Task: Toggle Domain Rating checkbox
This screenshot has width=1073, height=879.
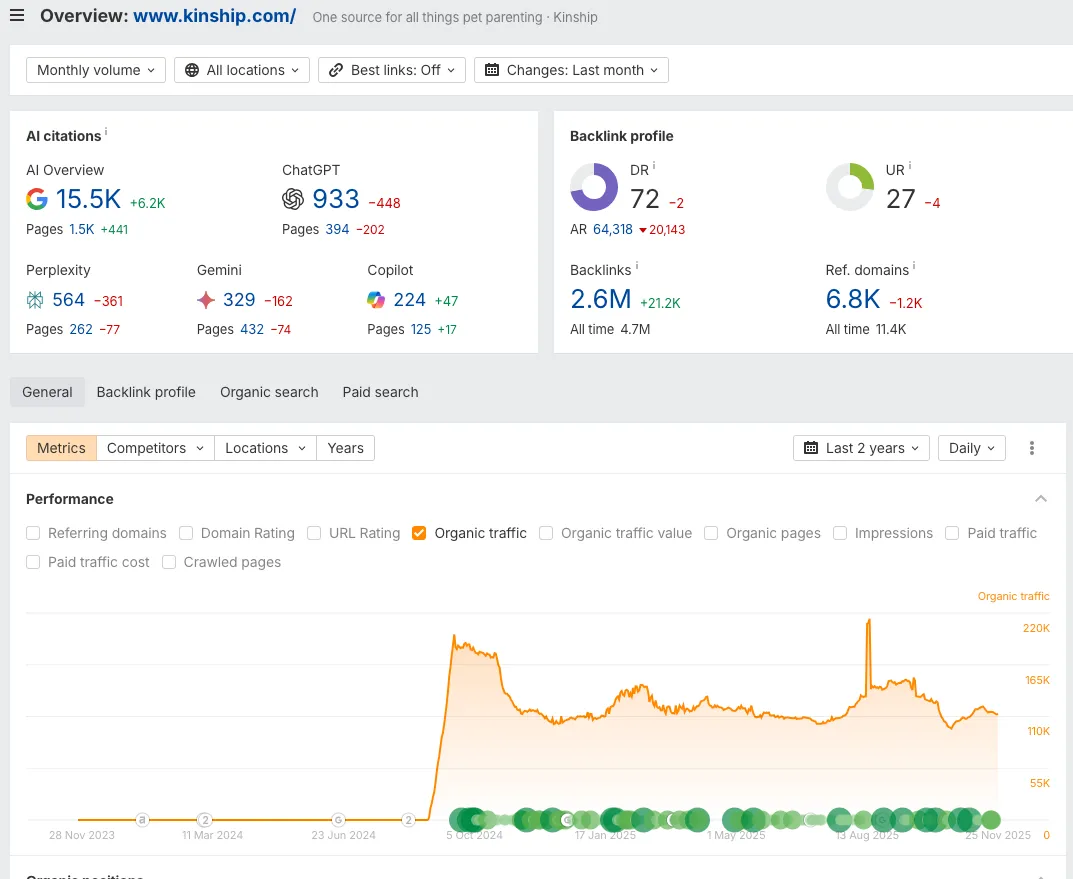Action: 185,533
